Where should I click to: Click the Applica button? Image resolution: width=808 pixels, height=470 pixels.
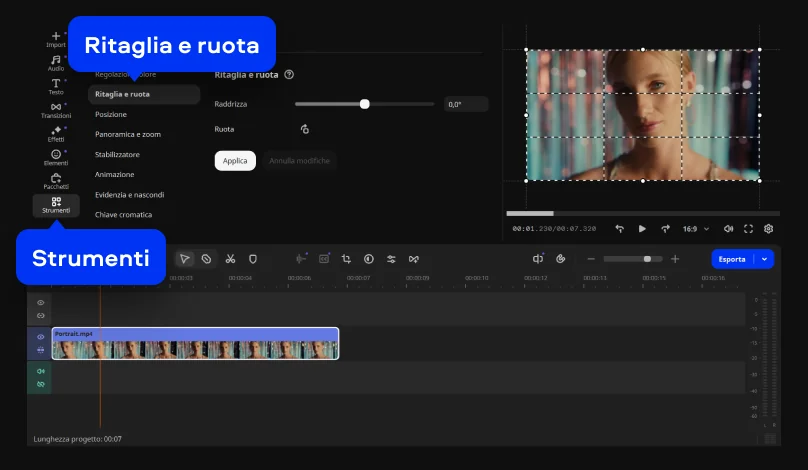(235, 160)
